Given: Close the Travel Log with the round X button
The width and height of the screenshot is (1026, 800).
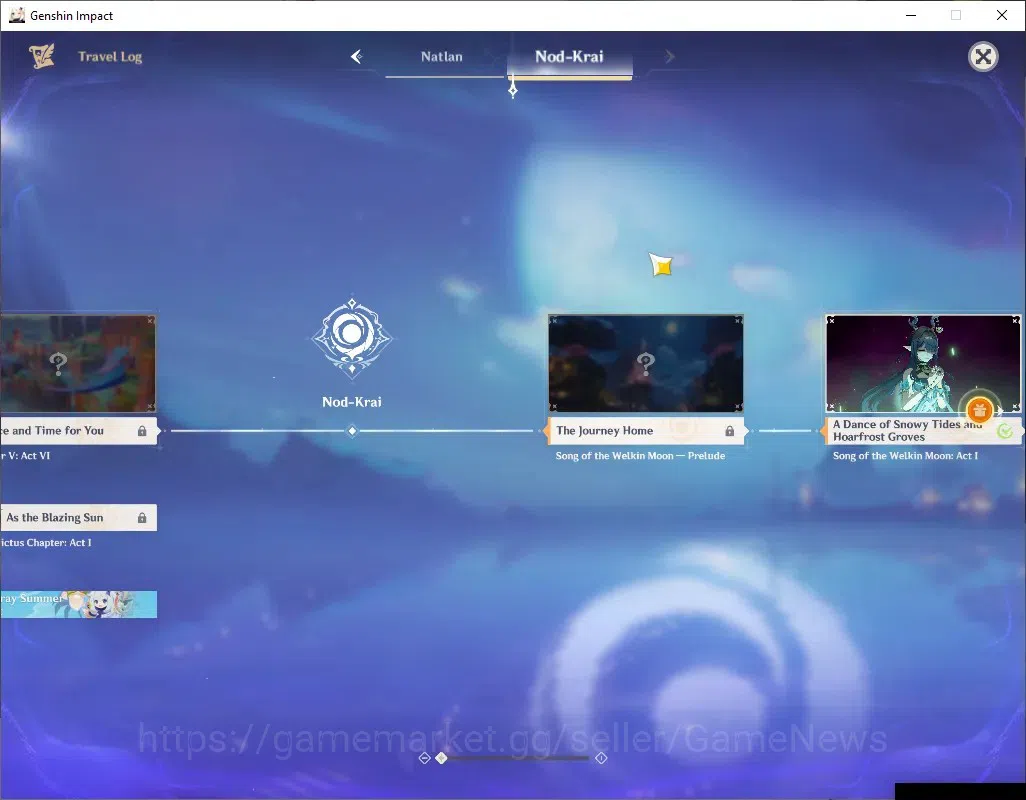Looking at the screenshot, I should [x=983, y=57].
